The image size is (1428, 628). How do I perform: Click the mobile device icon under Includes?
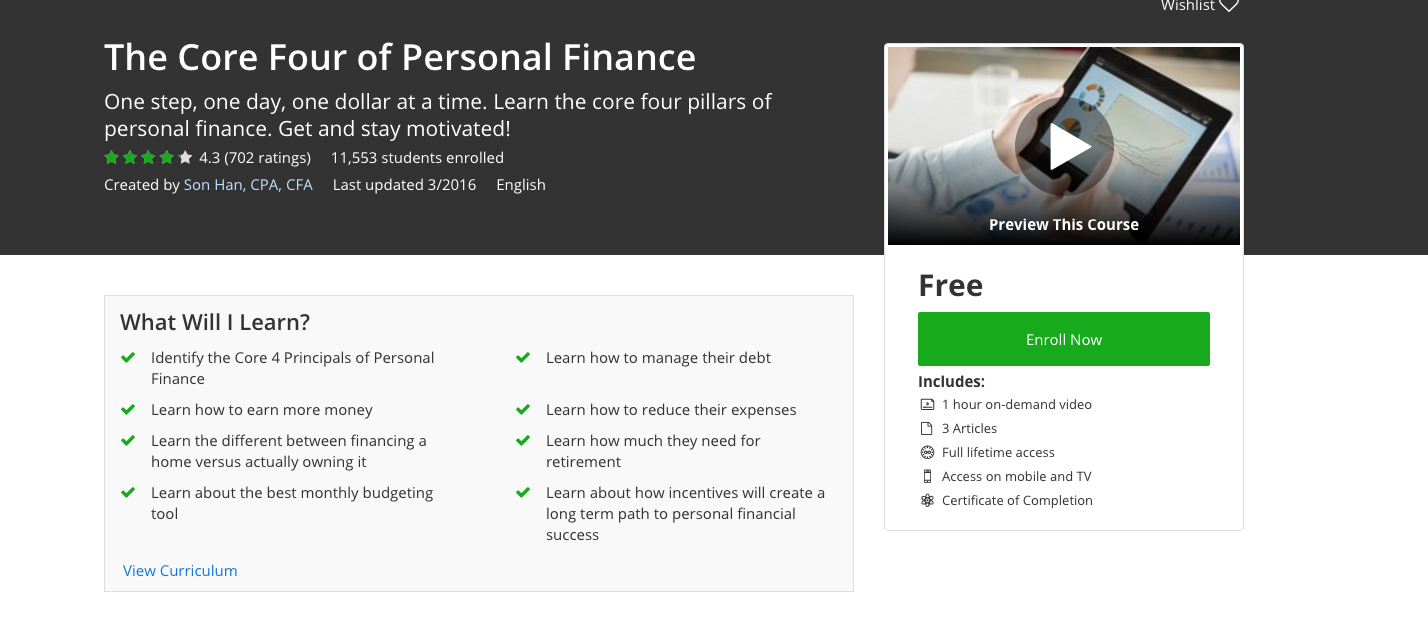point(926,477)
